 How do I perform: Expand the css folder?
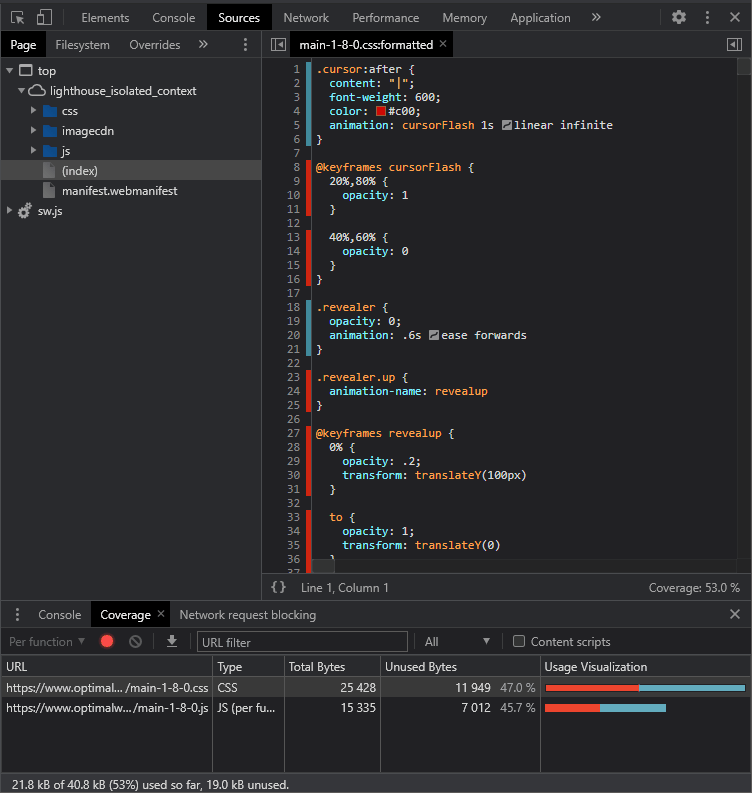click(x=34, y=111)
